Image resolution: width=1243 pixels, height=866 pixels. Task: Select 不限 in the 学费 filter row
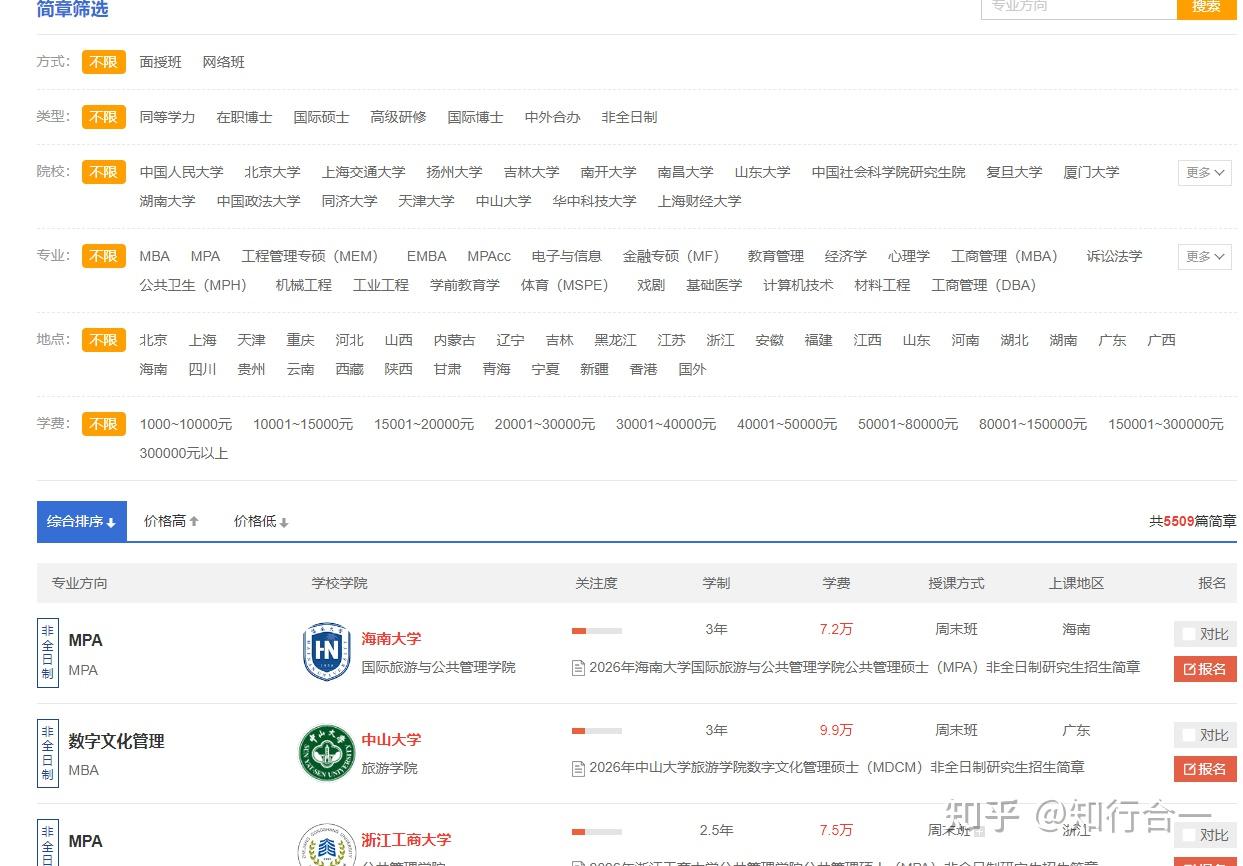pos(103,423)
